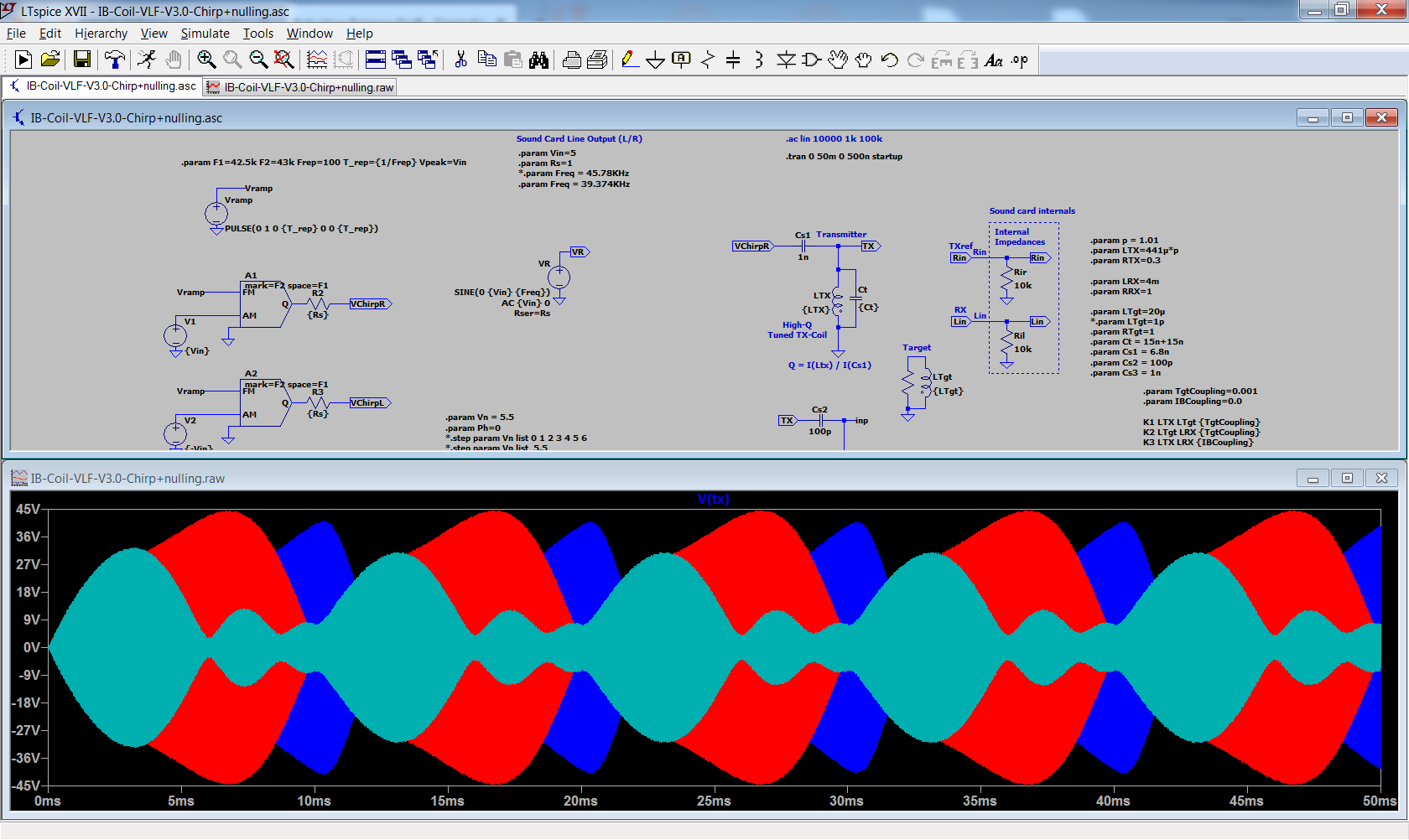Run the simulation with running man icon
Viewport: 1409px width, 840px height.
click(x=147, y=60)
